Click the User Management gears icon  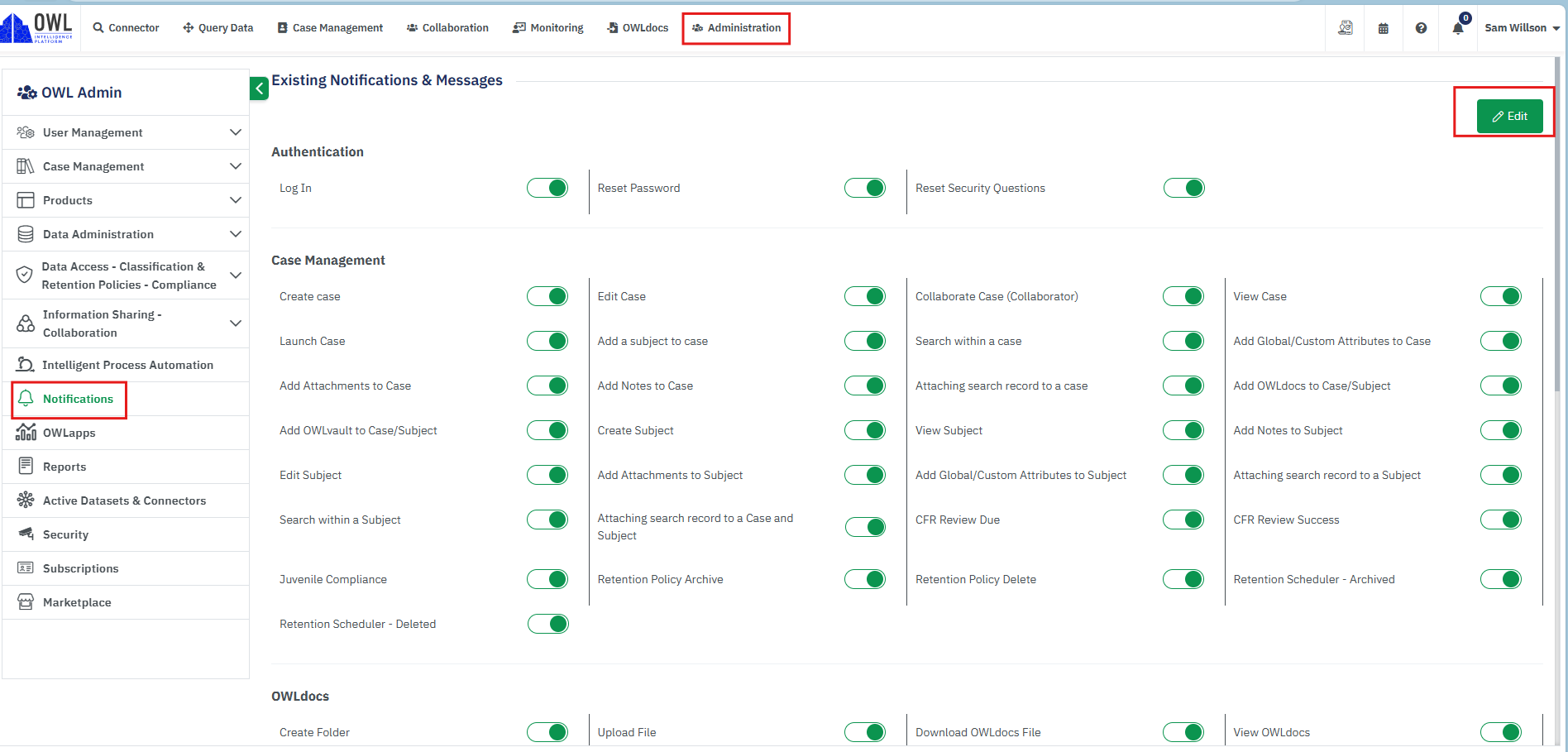pos(26,132)
